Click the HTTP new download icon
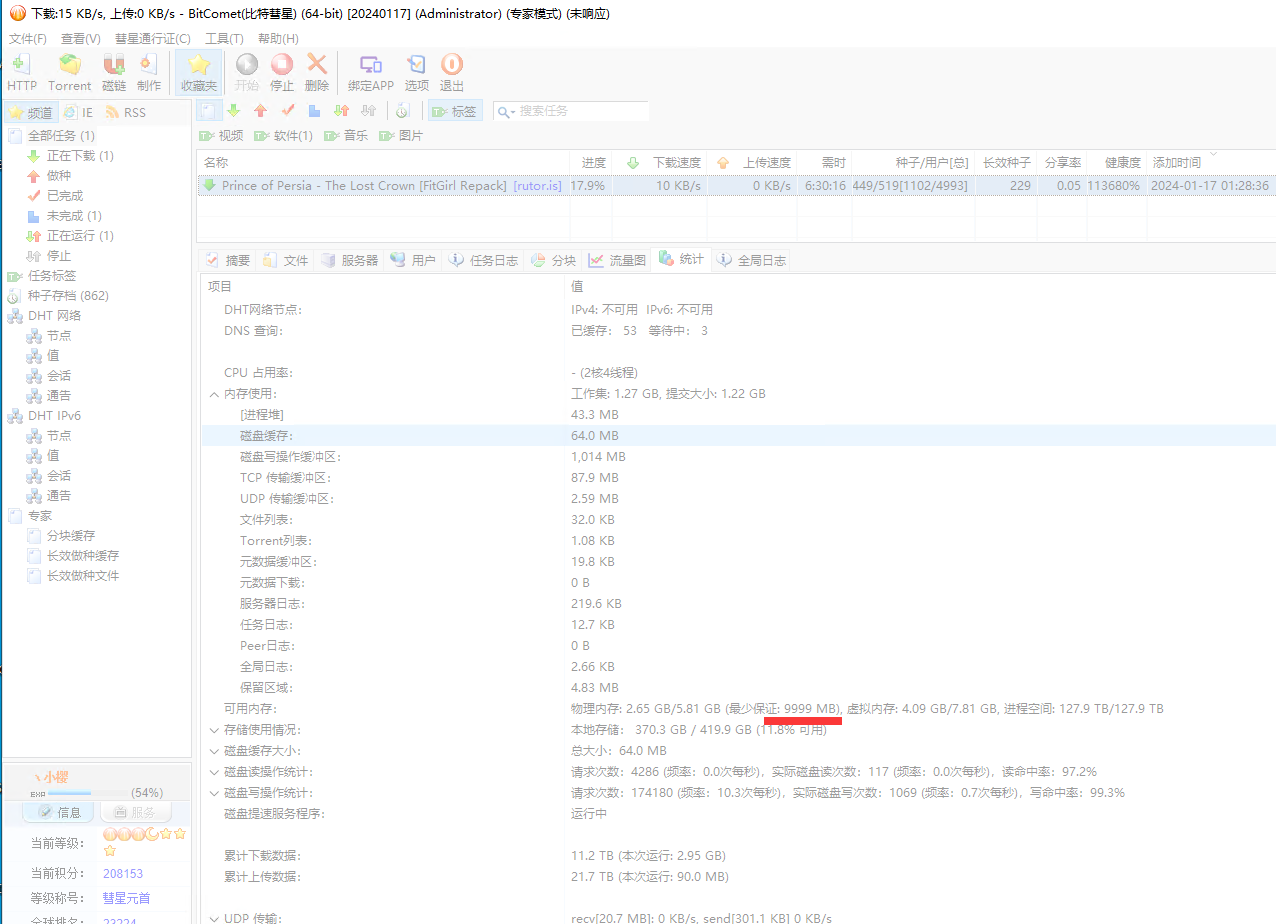The width and height of the screenshot is (1276, 924). coord(21,73)
